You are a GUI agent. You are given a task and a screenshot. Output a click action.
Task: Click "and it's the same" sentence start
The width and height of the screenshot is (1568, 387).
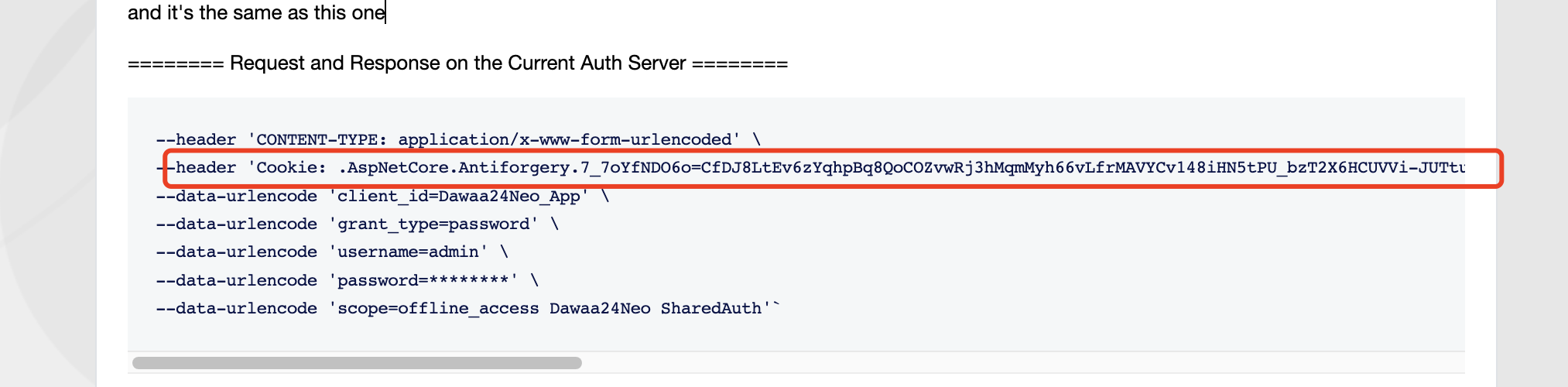point(201,13)
